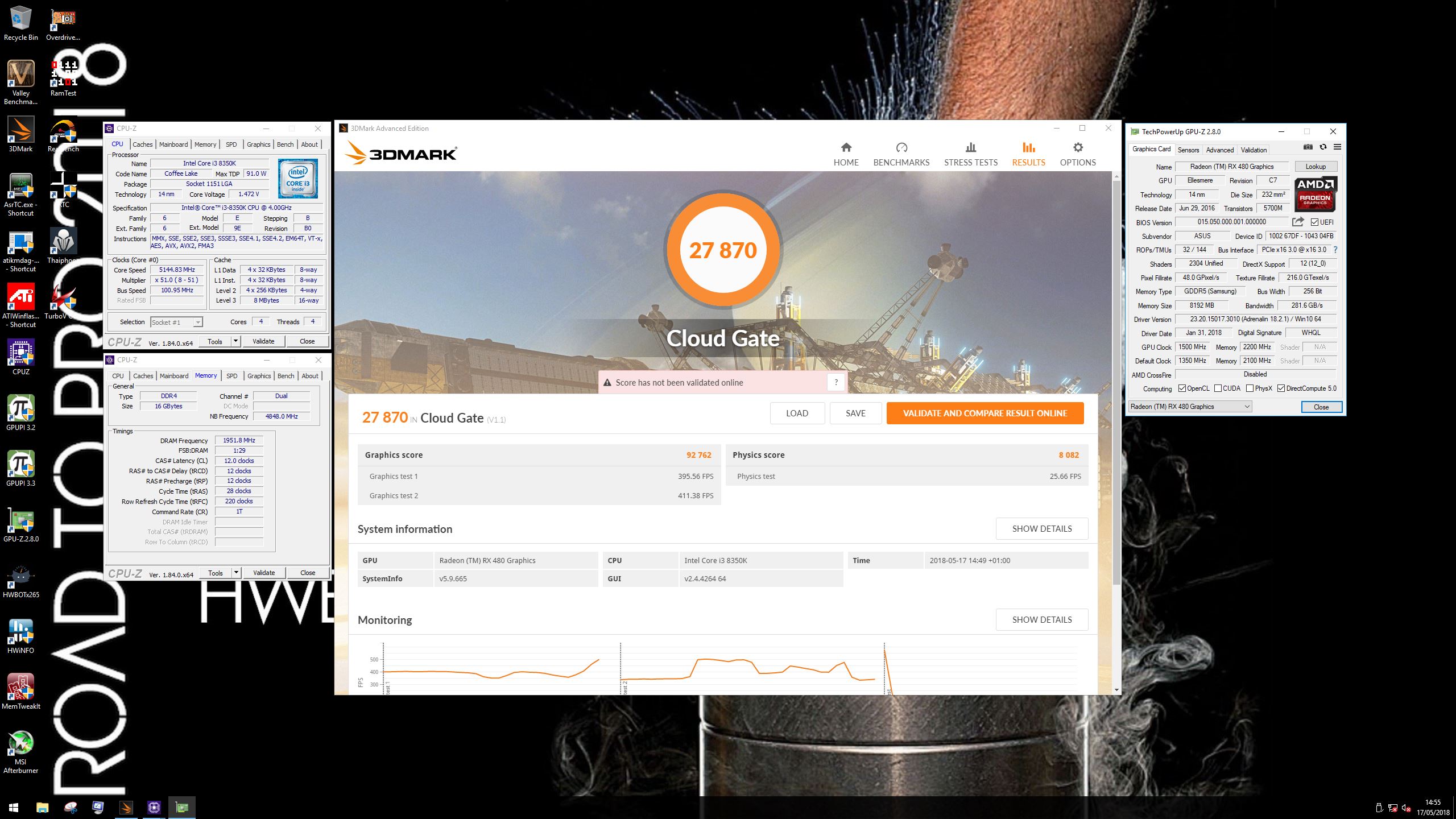Open File Explorer from the taskbar

click(x=42, y=807)
